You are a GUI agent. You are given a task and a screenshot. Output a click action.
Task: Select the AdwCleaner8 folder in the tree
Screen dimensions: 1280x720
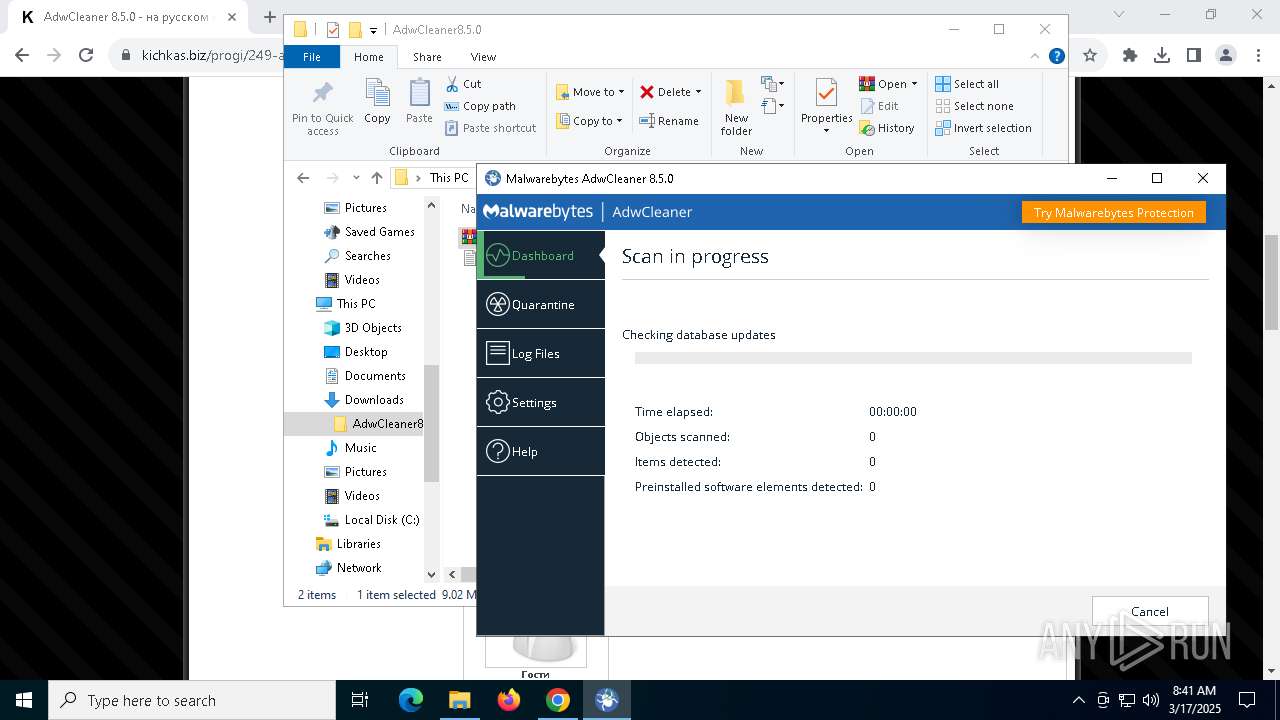tap(378, 423)
